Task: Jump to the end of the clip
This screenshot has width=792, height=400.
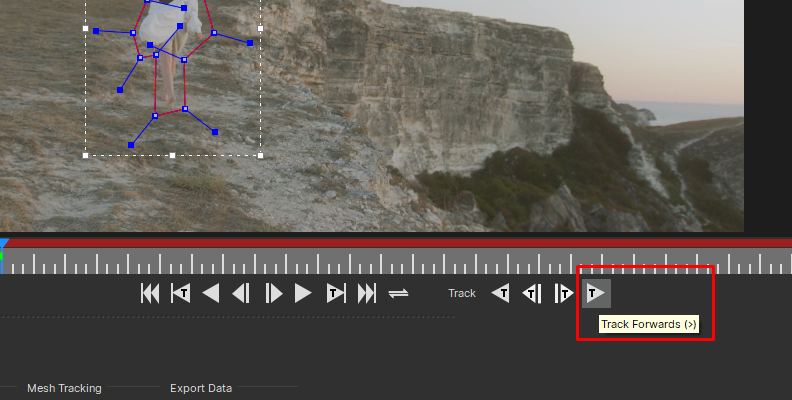Action: click(x=367, y=293)
